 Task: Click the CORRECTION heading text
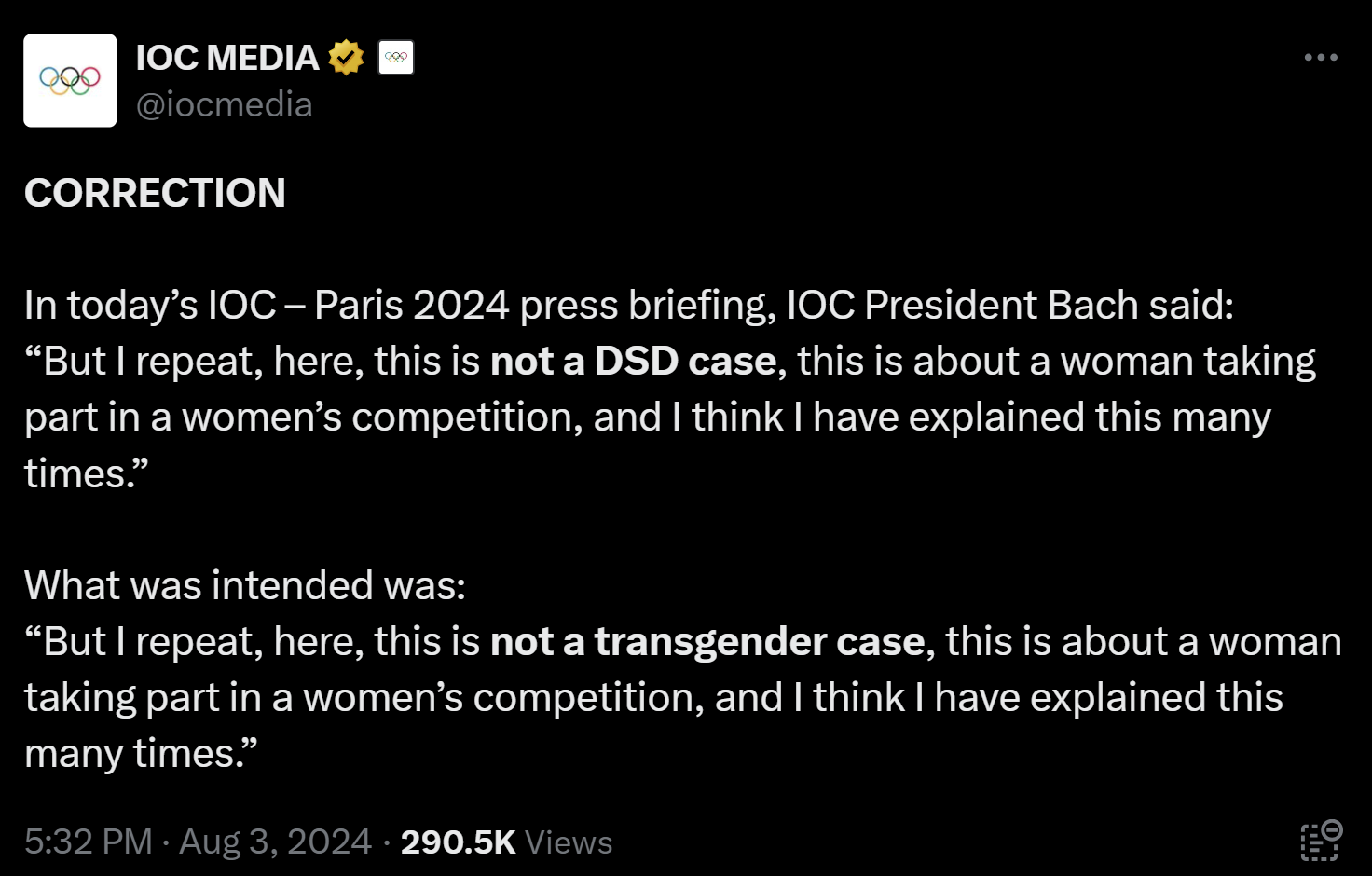tap(155, 193)
